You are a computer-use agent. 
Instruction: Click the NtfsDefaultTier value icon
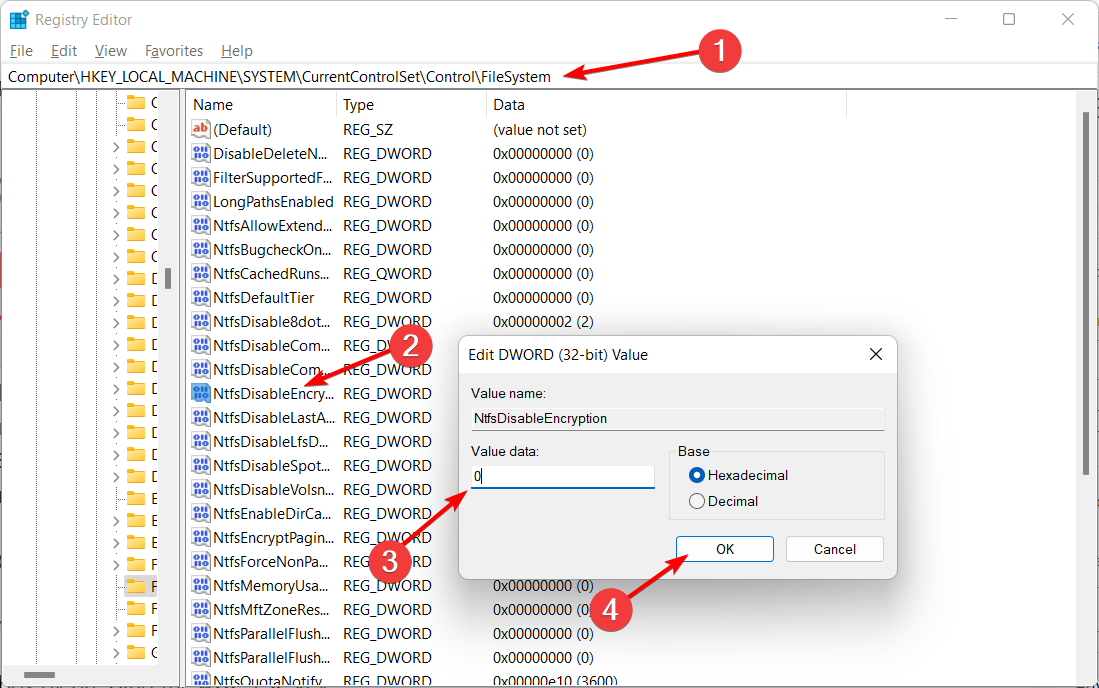200,297
